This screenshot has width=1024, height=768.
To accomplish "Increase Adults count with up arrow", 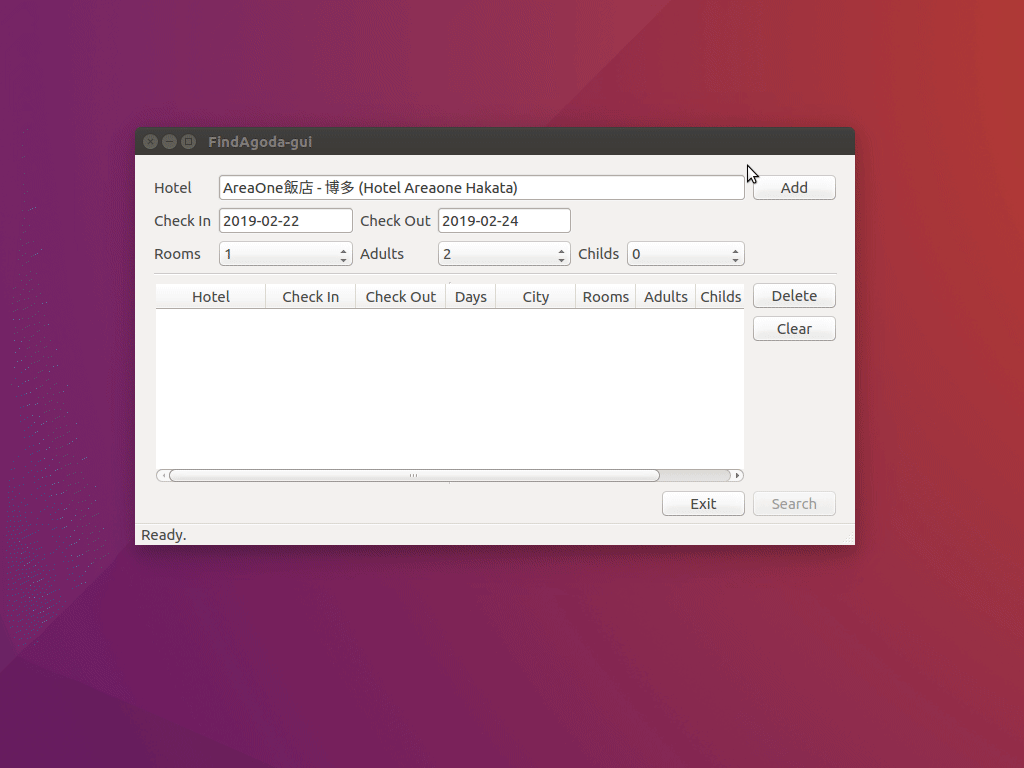I will (562, 250).
